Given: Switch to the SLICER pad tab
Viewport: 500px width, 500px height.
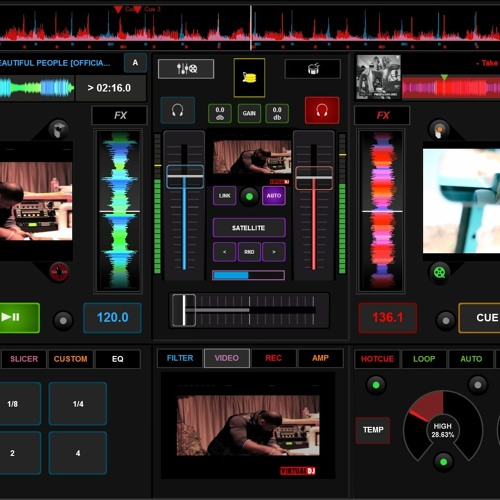Looking at the screenshot, I should click(24, 359).
